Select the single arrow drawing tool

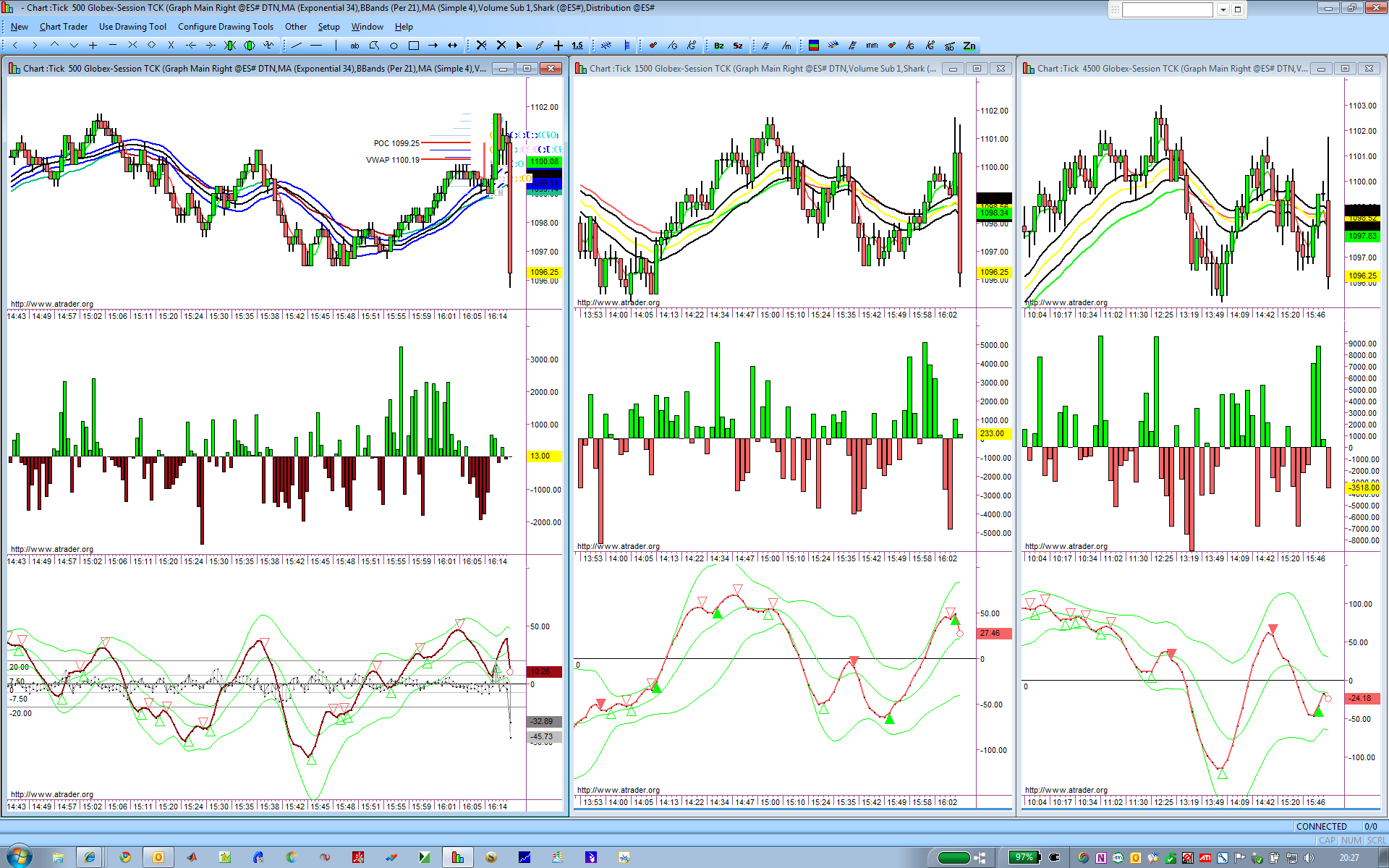tap(433, 46)
